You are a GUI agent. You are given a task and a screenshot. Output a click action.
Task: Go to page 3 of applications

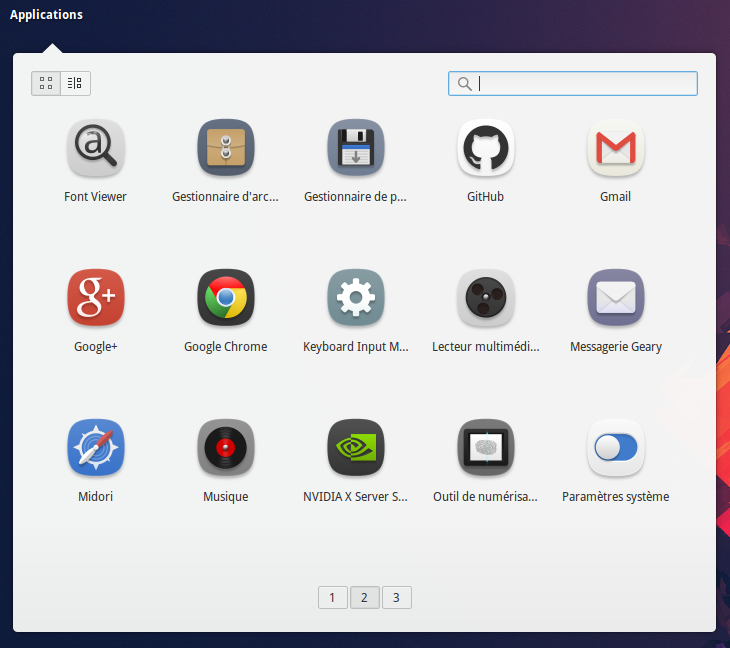click(397, 597)
